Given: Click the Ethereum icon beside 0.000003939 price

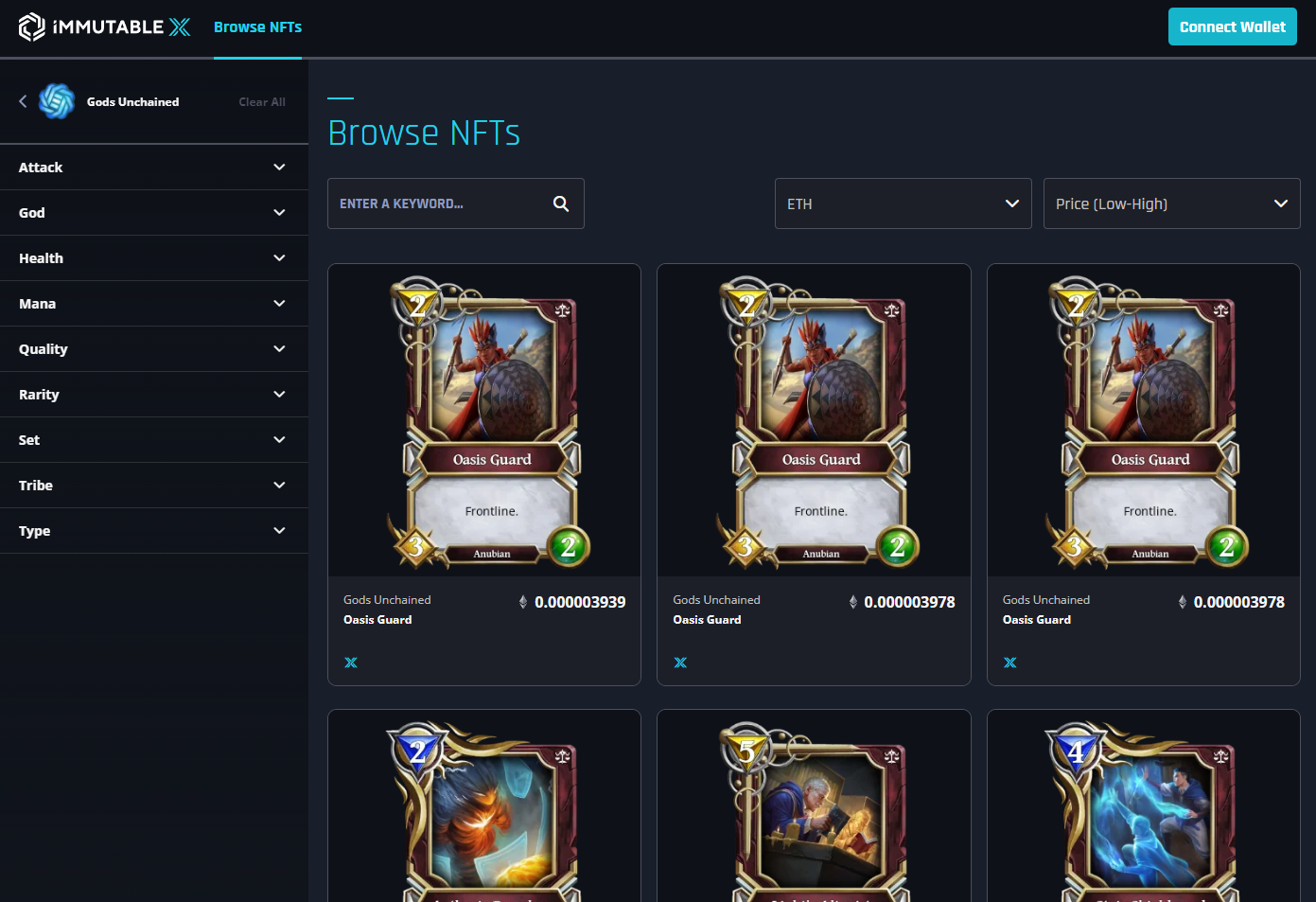Looking at the screenshot, I should click(523, 602).
